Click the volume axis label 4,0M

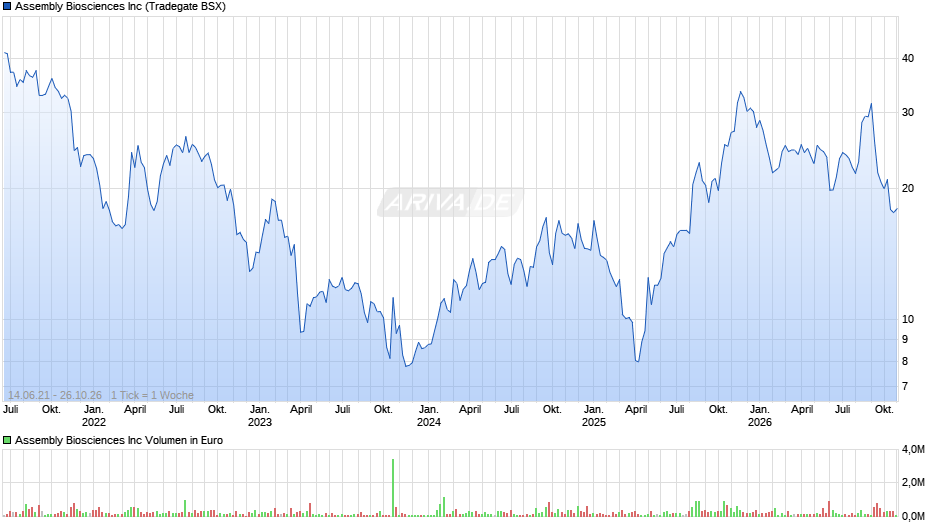coord(913,449)
